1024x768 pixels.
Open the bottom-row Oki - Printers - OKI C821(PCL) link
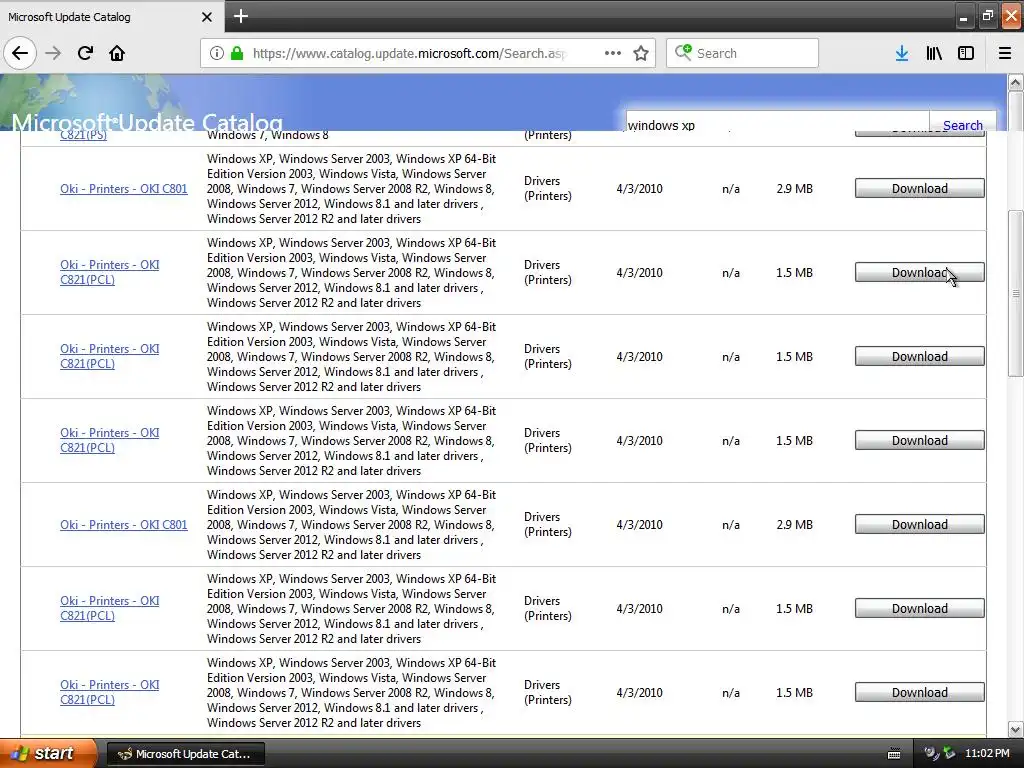110,692
